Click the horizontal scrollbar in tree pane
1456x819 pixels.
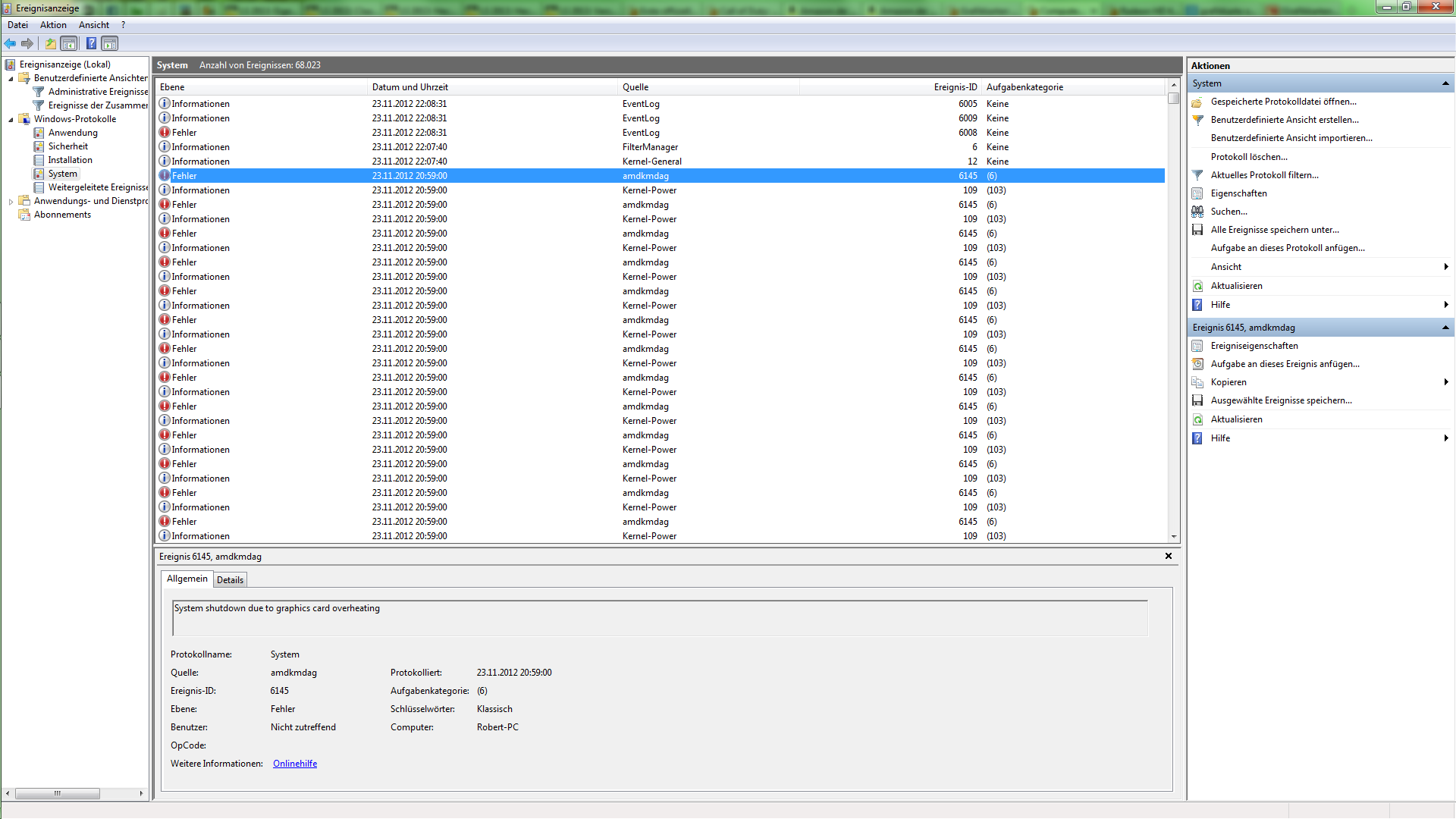(58, 793)
